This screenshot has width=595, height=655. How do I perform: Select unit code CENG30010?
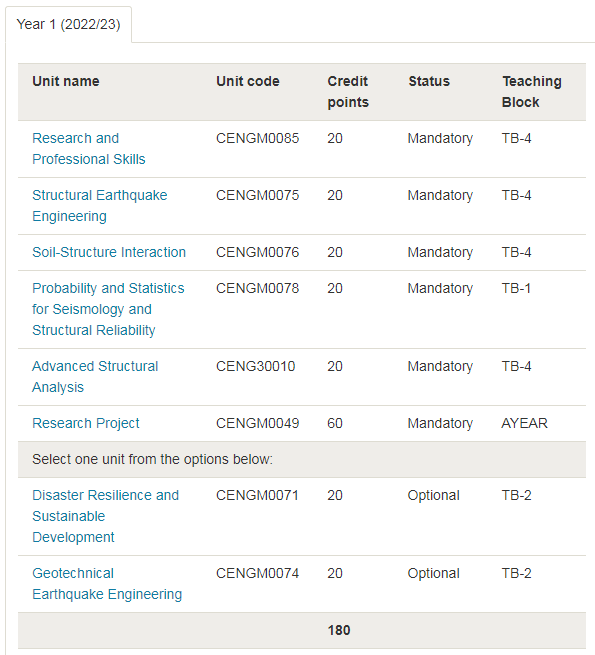[x=255, y=366]
